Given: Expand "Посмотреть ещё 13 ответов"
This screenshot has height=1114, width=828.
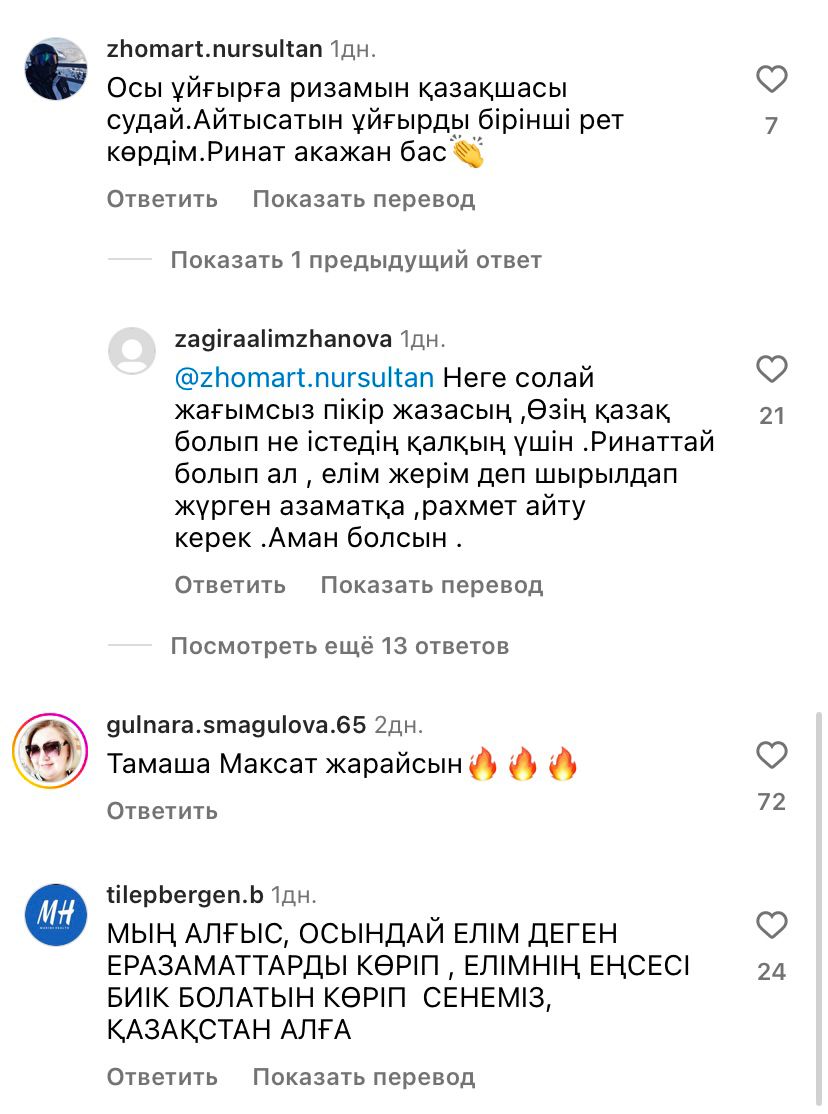Looking at the screenshot, I should pos(339,646).
